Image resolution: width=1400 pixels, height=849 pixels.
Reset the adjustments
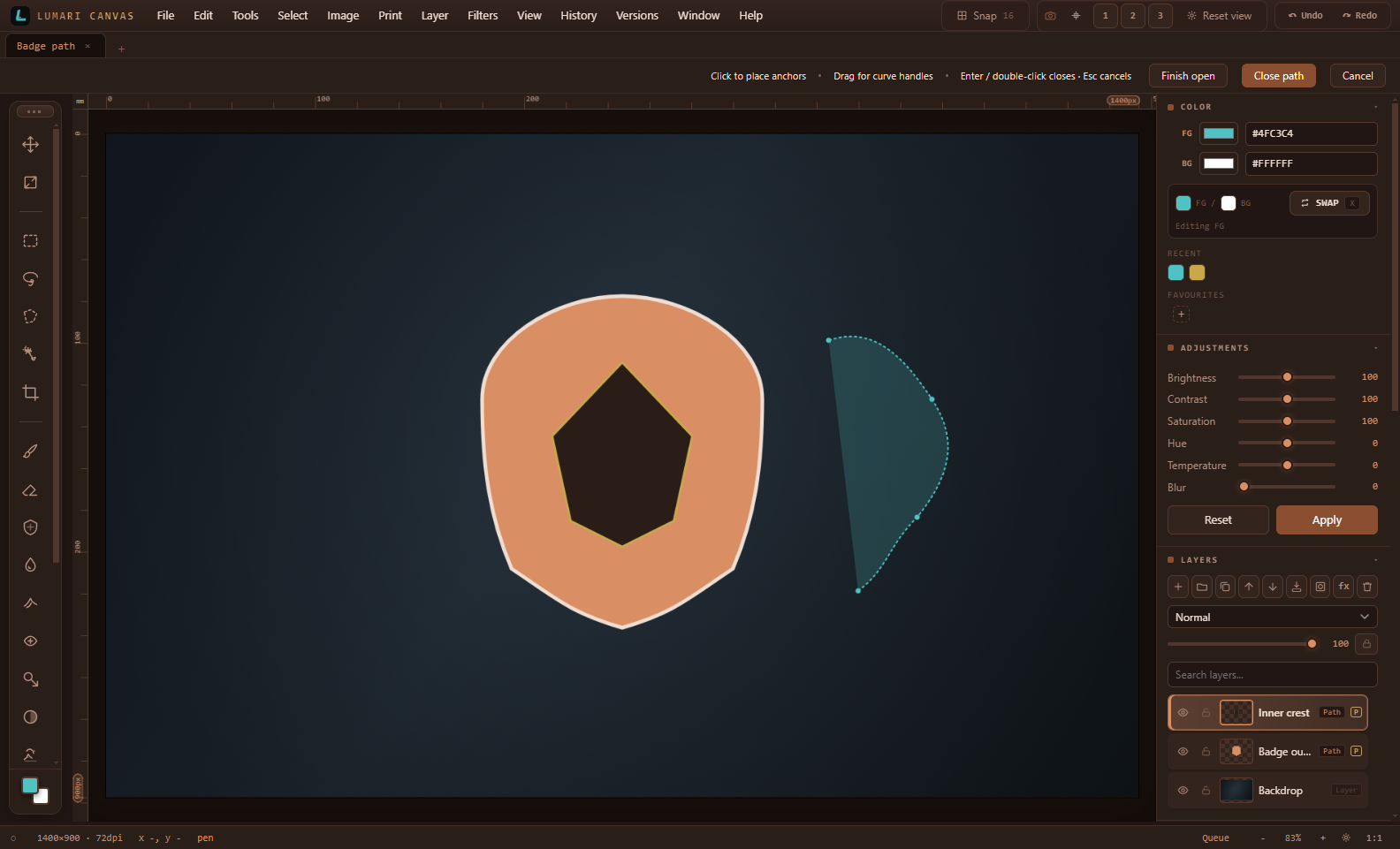[x=1218, y=520]
